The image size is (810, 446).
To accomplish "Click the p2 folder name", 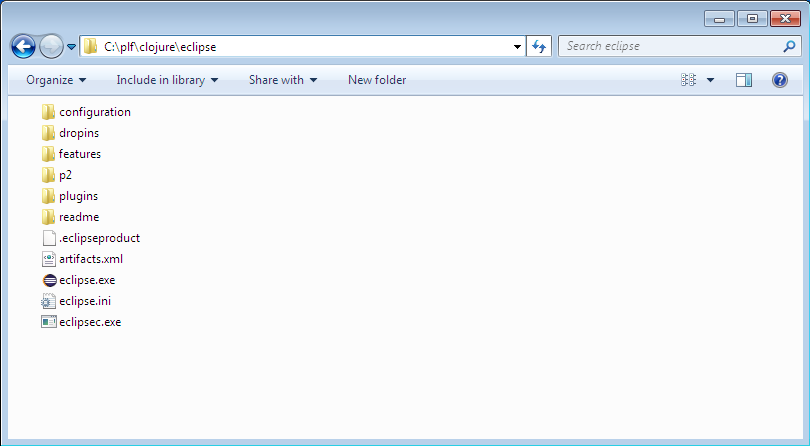I will [65, 175].
